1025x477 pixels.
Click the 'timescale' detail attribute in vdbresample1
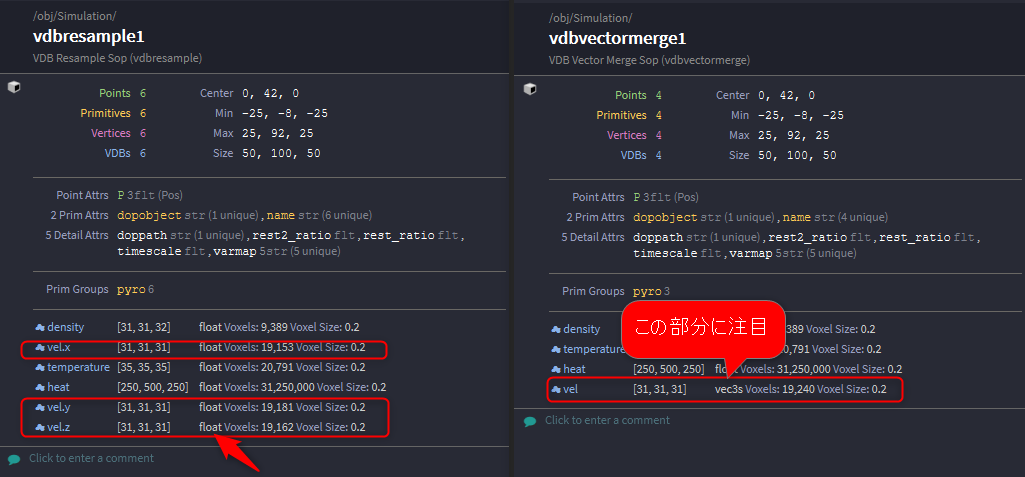tap(150, 252)
